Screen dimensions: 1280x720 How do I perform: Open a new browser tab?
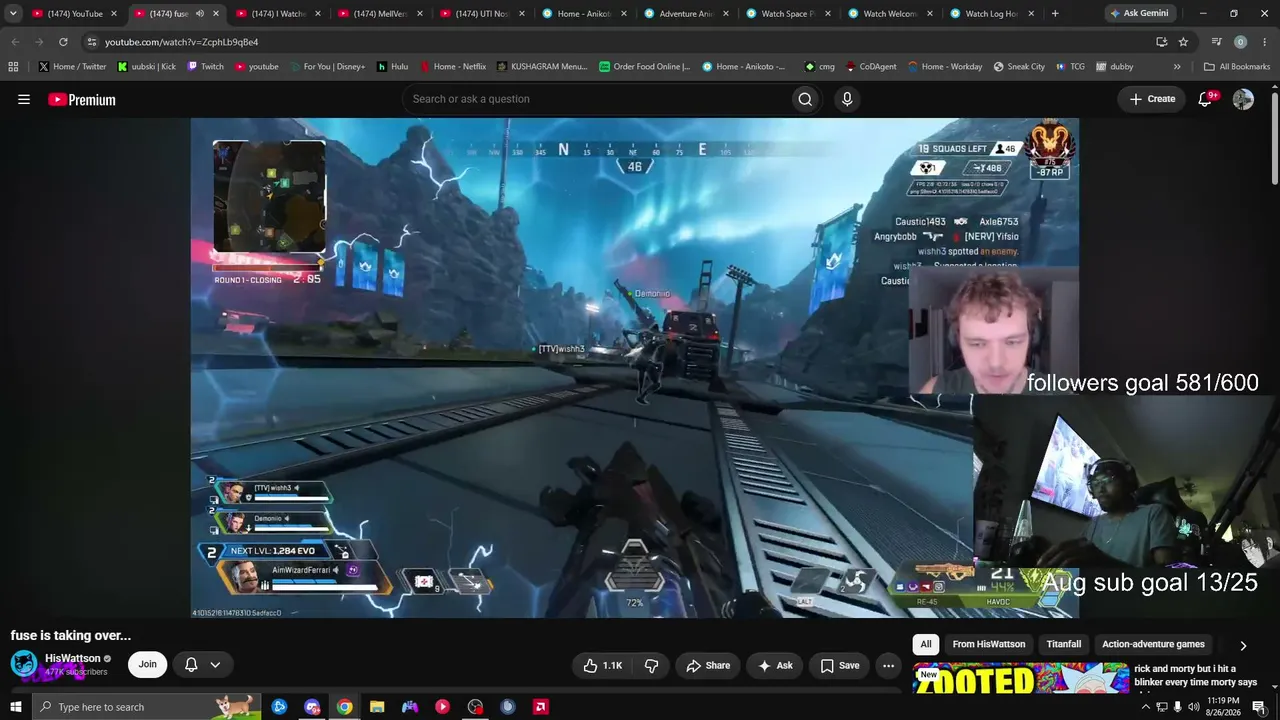point(1055,14)
